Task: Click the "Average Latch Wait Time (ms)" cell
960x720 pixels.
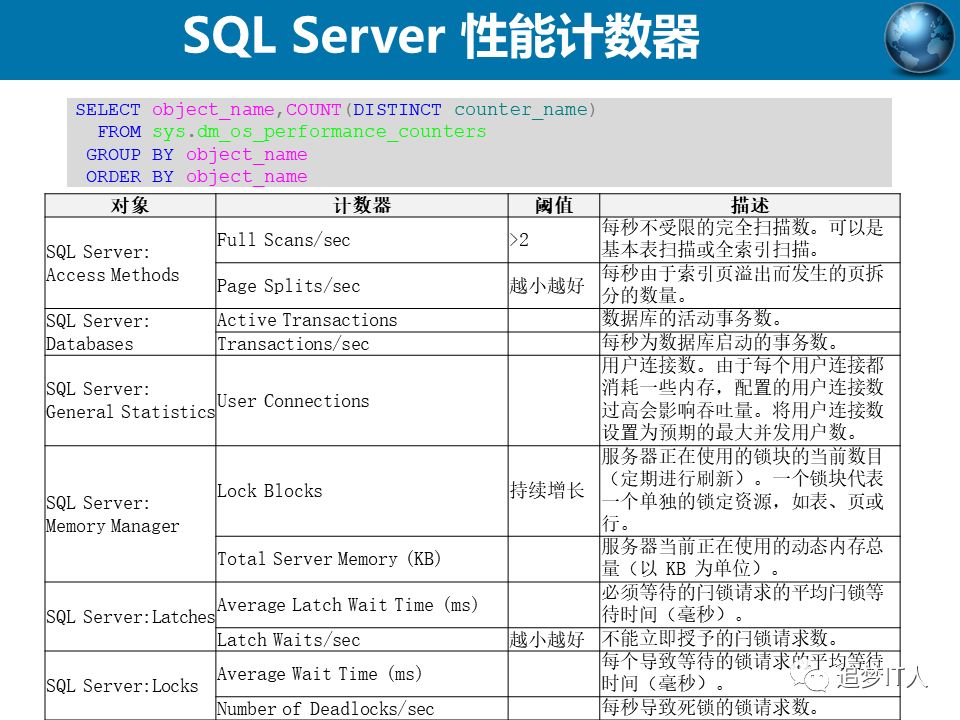Action: pyautogui.click(x=362, y=605)
